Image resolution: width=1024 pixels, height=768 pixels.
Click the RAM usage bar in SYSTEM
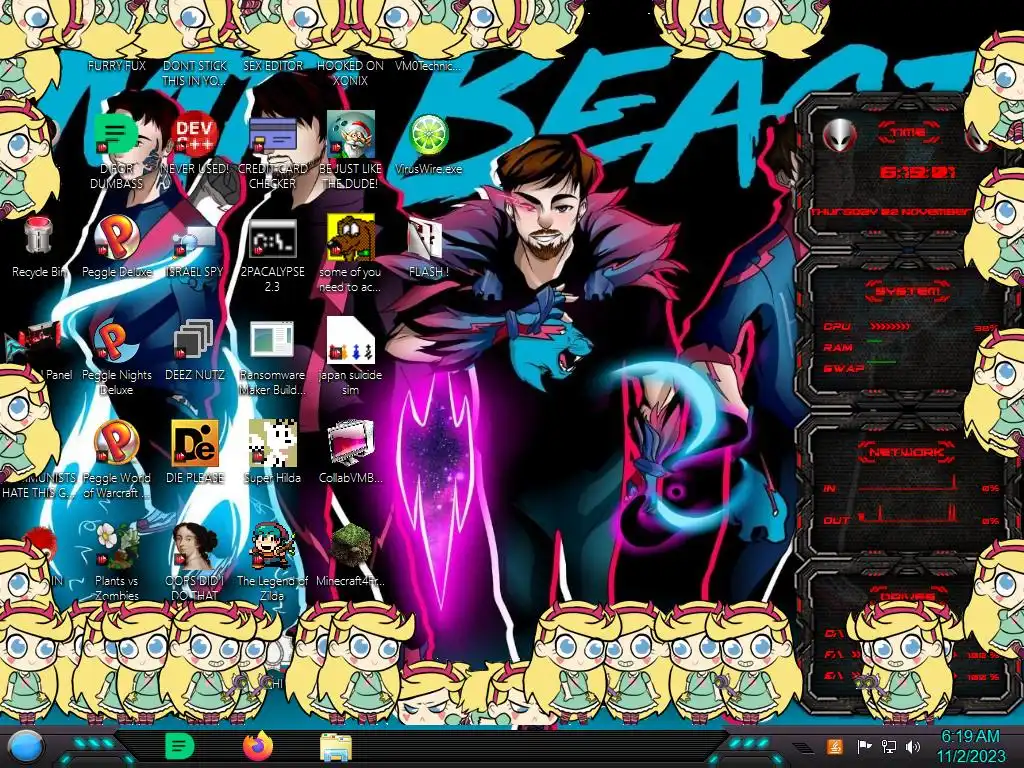click(874, 342)
